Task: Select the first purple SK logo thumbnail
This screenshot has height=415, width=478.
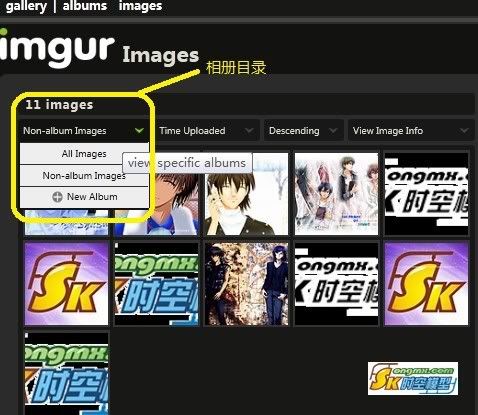Action: 66,283
